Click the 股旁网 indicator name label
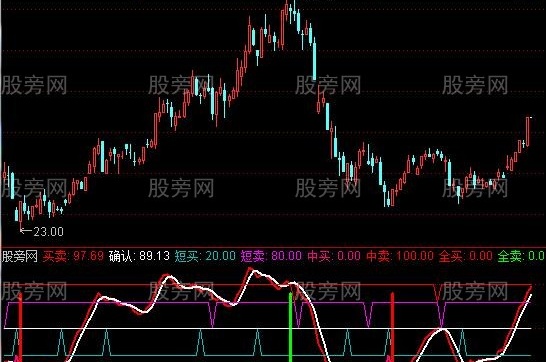This screenshot has width=546, height=362. click(20, 257)
